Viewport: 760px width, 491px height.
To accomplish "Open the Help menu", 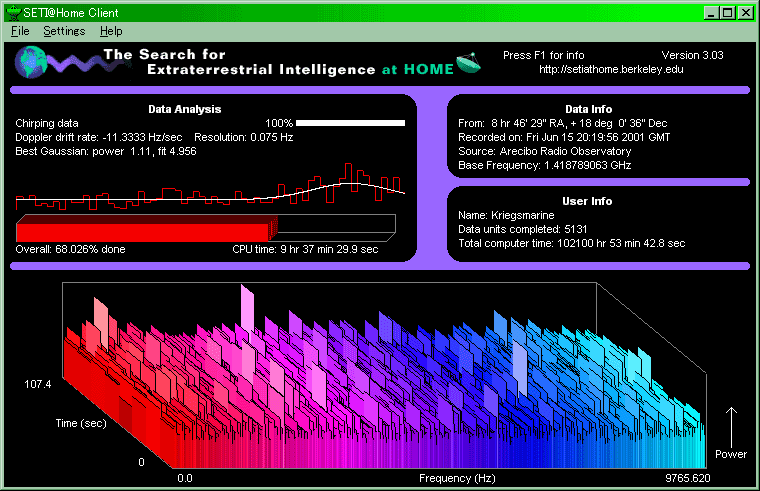I will tap(111, 32).
